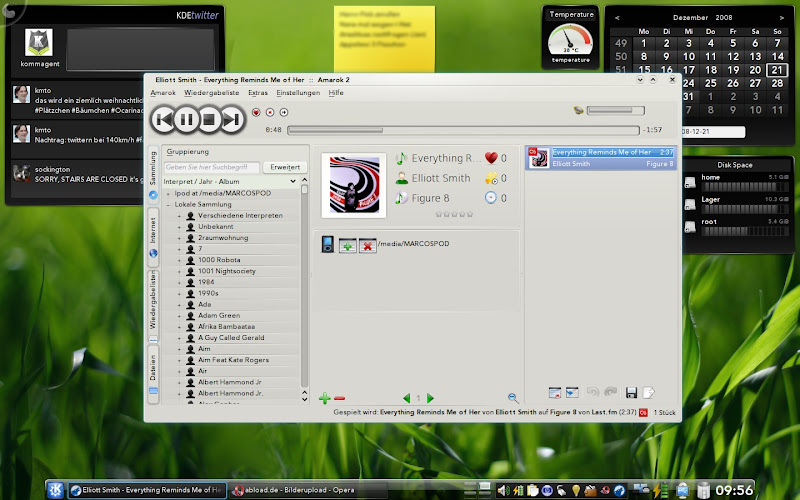Image resolution: width=800 pixels, height=500 pixels.
Task: Select Everything Reminds Me of Her playlist row
Action: tap(601, 158)
